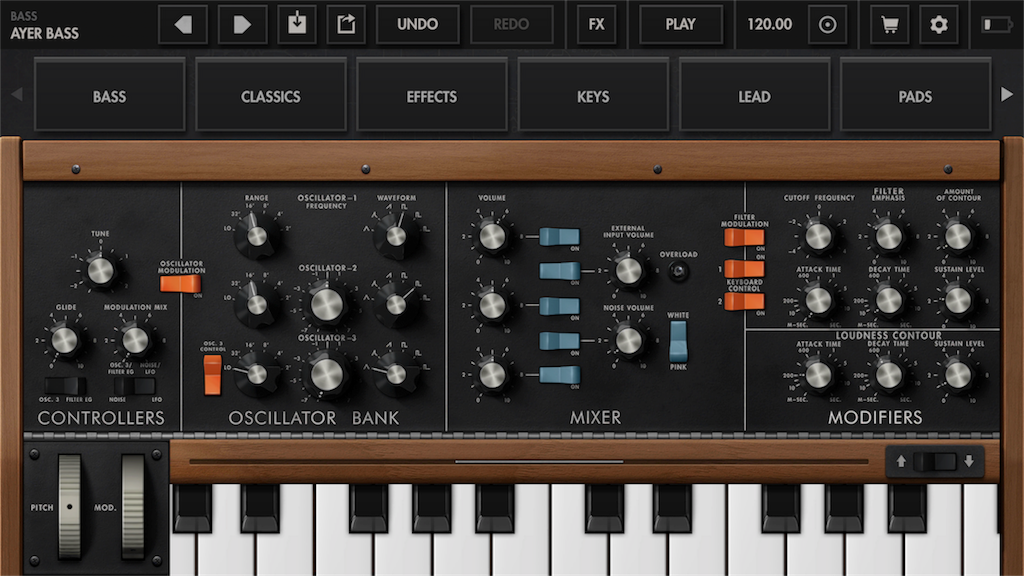Click the Modulation Mix knob
The height and width of the screenshot is (576, 1024).
point(135,340)
